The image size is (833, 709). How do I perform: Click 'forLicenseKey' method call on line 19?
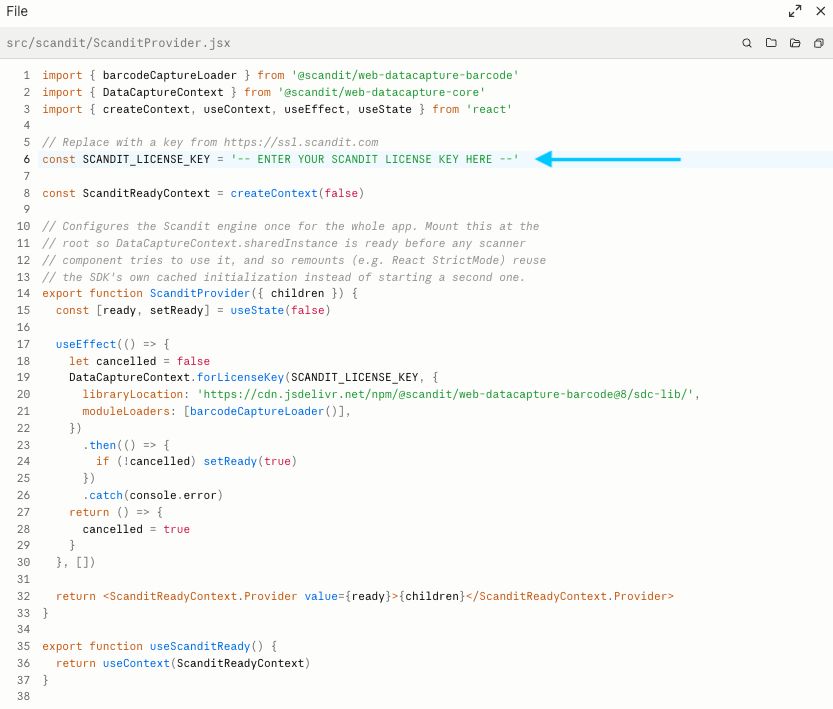[x=241, y=377]
